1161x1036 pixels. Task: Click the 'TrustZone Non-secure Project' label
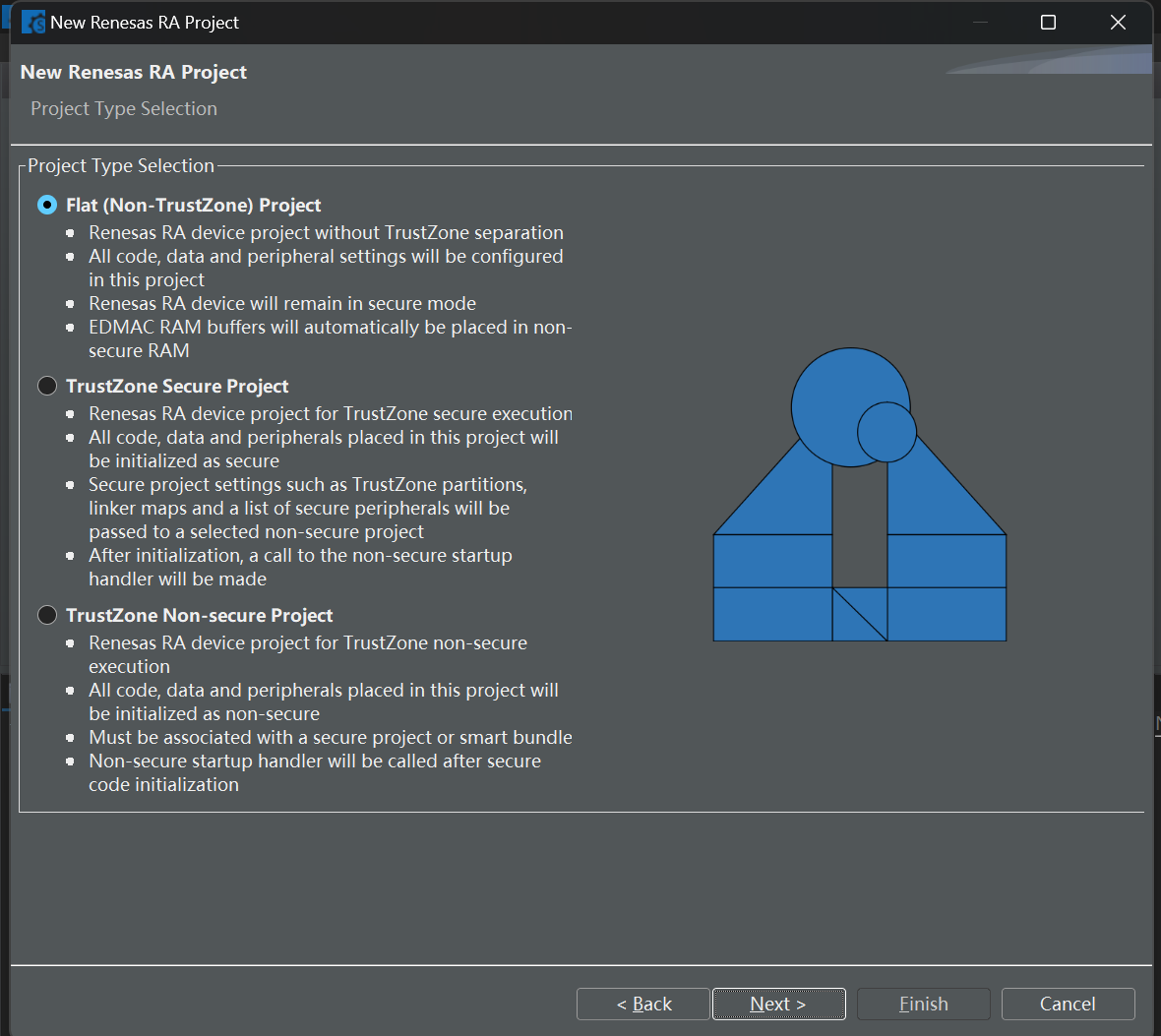pos(199,615)
